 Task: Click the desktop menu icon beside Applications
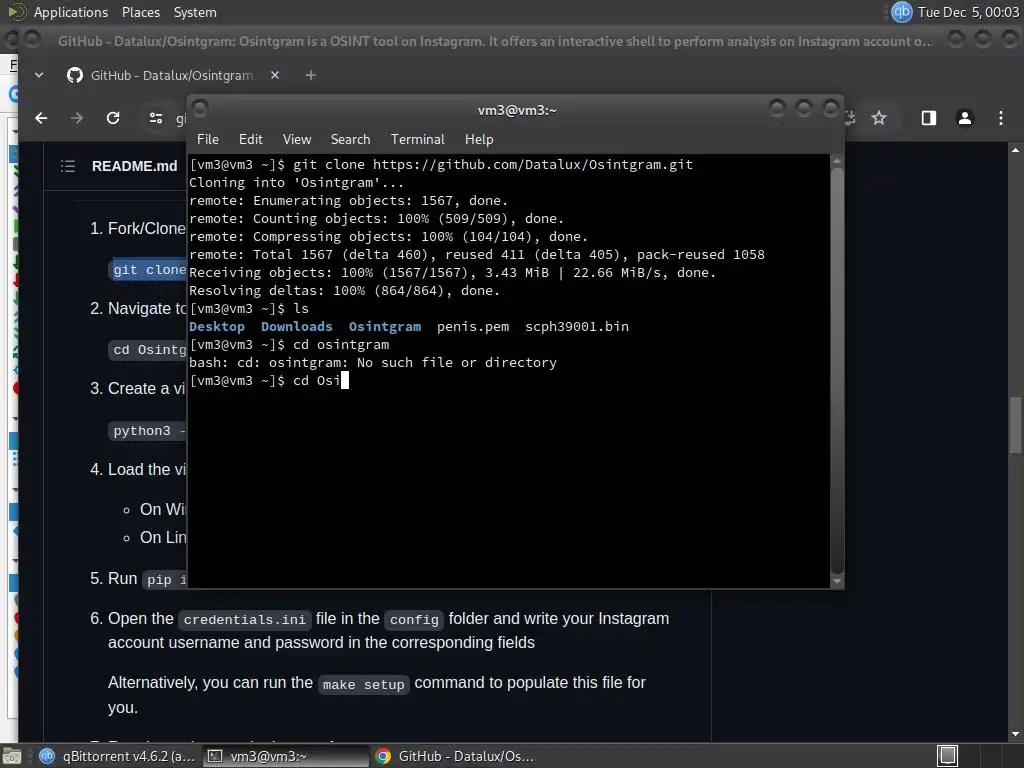pos(16,12)
